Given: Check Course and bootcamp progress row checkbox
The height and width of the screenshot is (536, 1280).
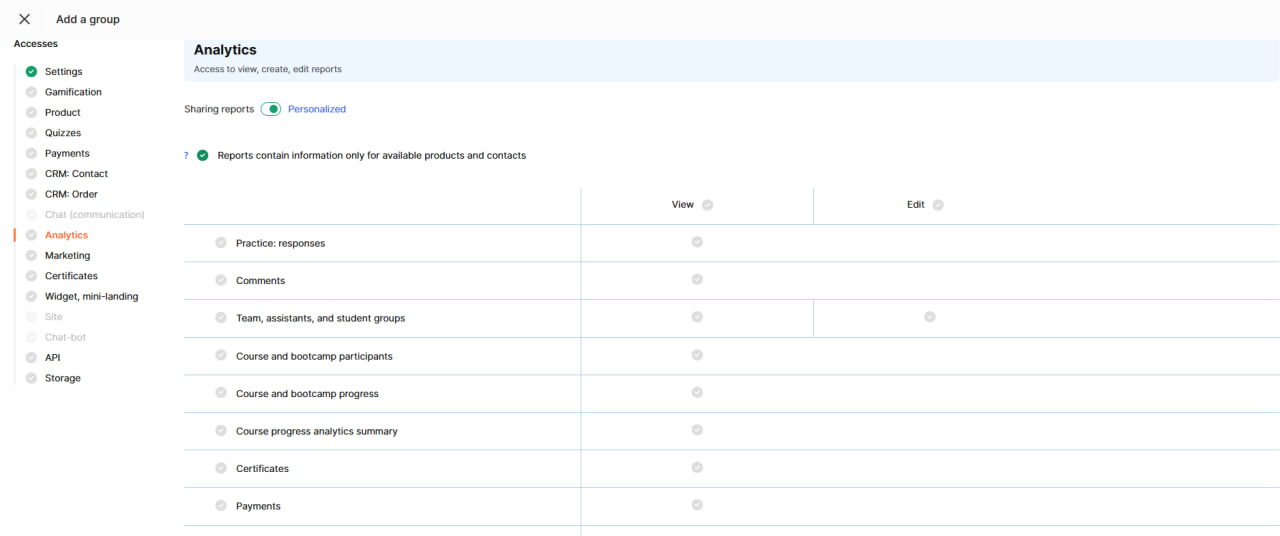Looking at the screenshot, I should coord(221,392).
